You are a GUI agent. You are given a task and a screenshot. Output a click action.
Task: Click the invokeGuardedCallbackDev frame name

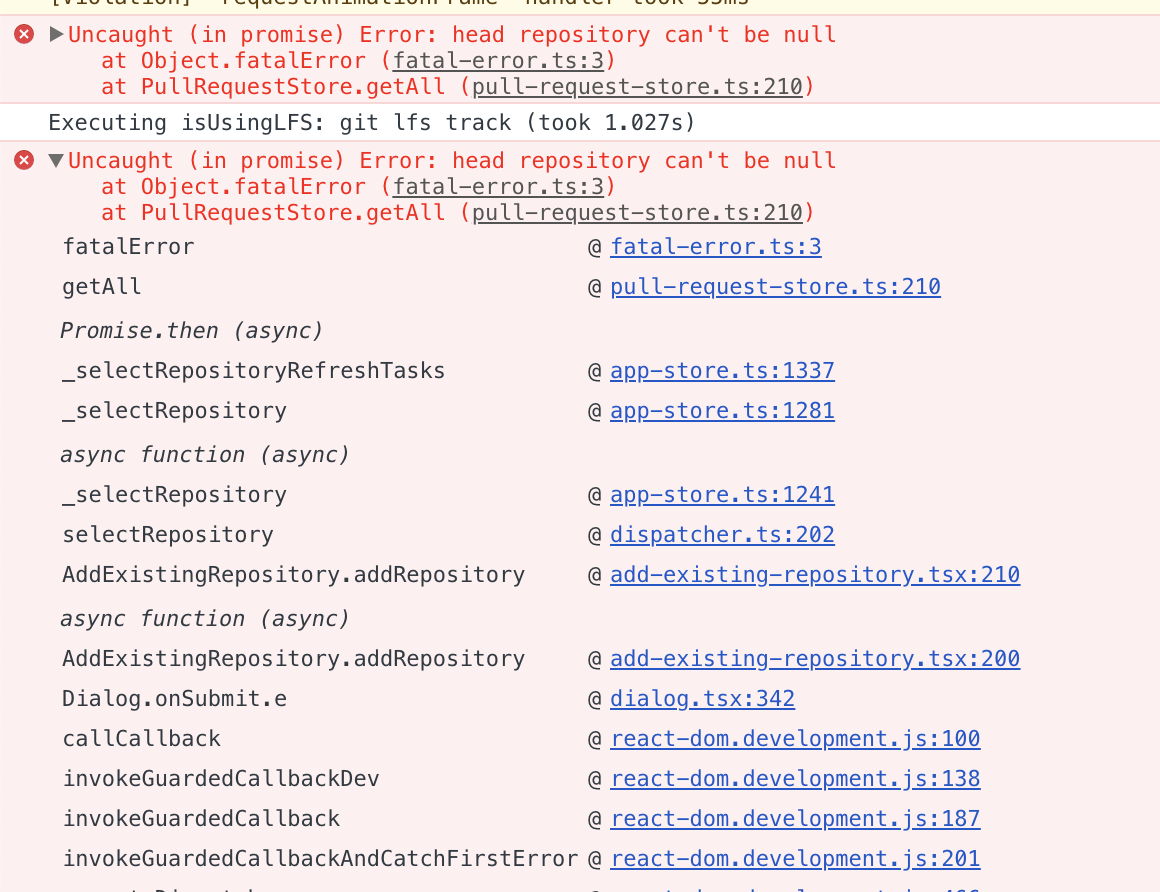click(x=220, y=778)
